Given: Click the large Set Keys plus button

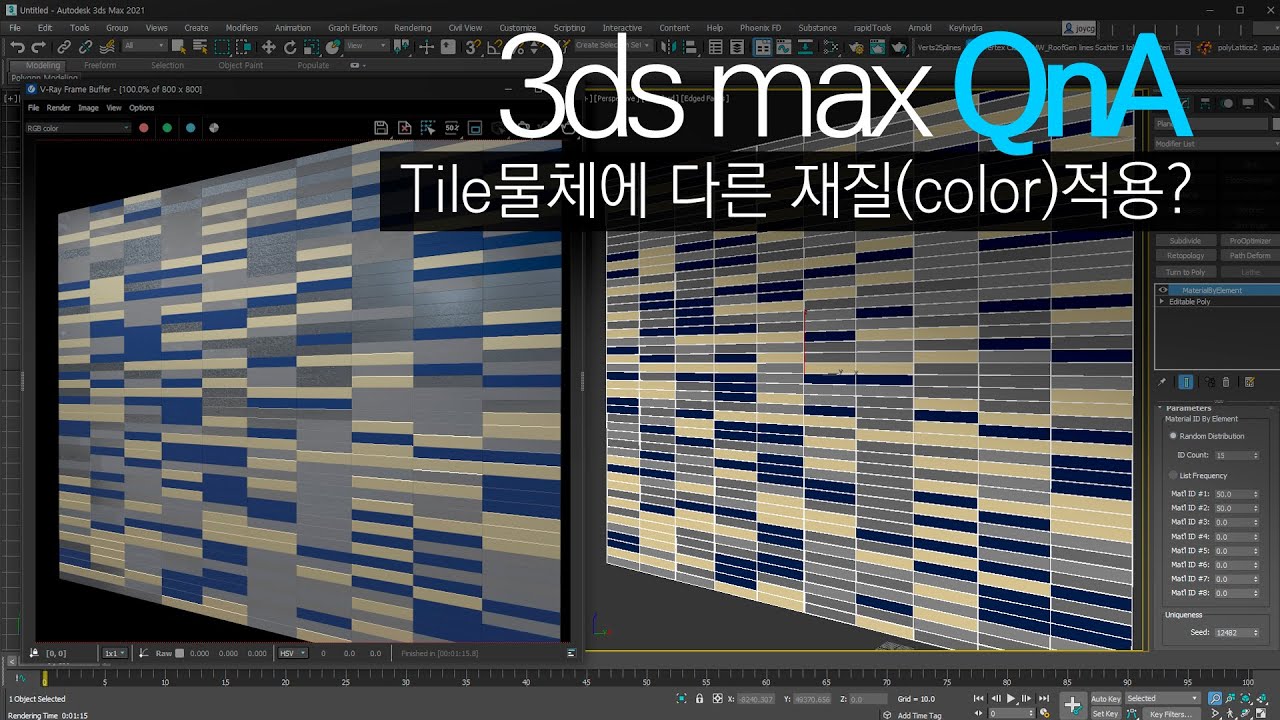Looking at the screenshot, I should click(x=1073, y=705).
